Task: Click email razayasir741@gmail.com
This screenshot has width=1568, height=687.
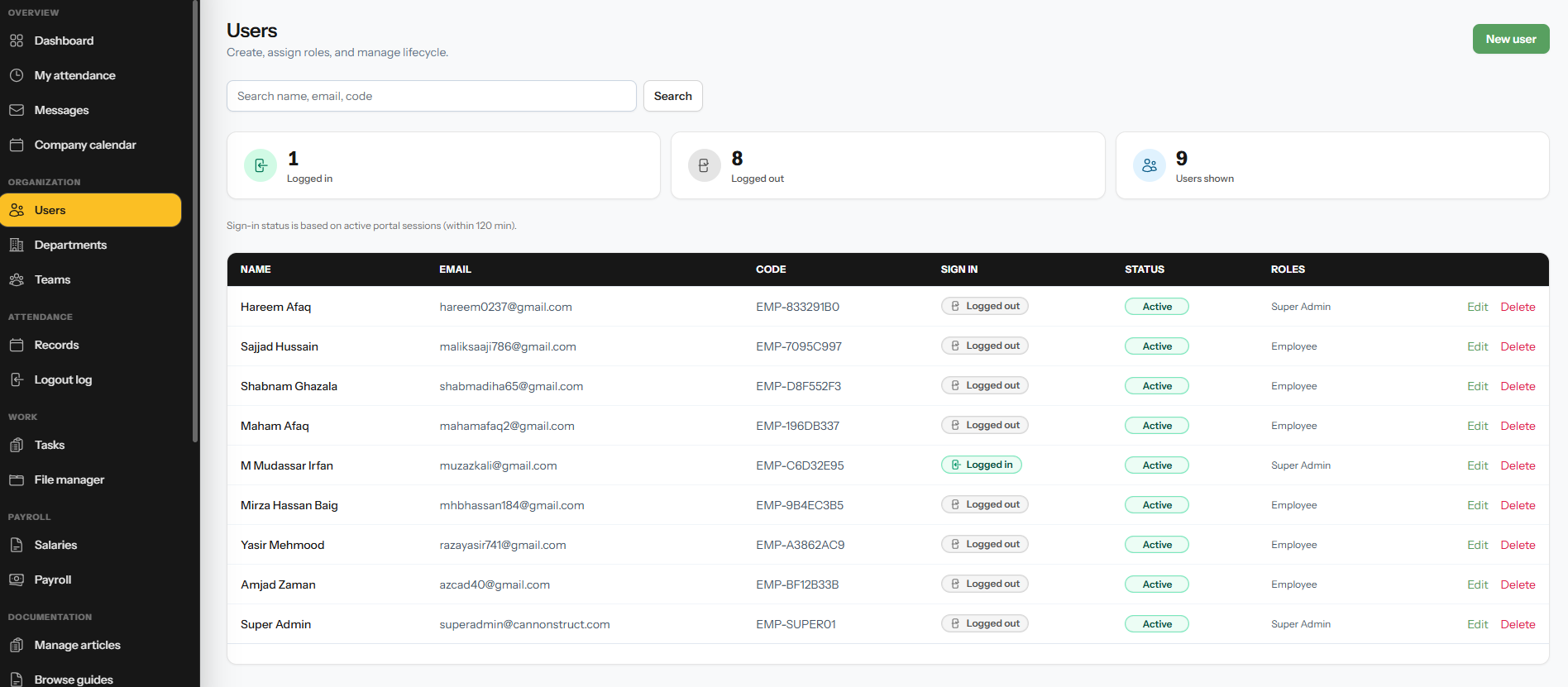Action: click(x=502, y=545)
